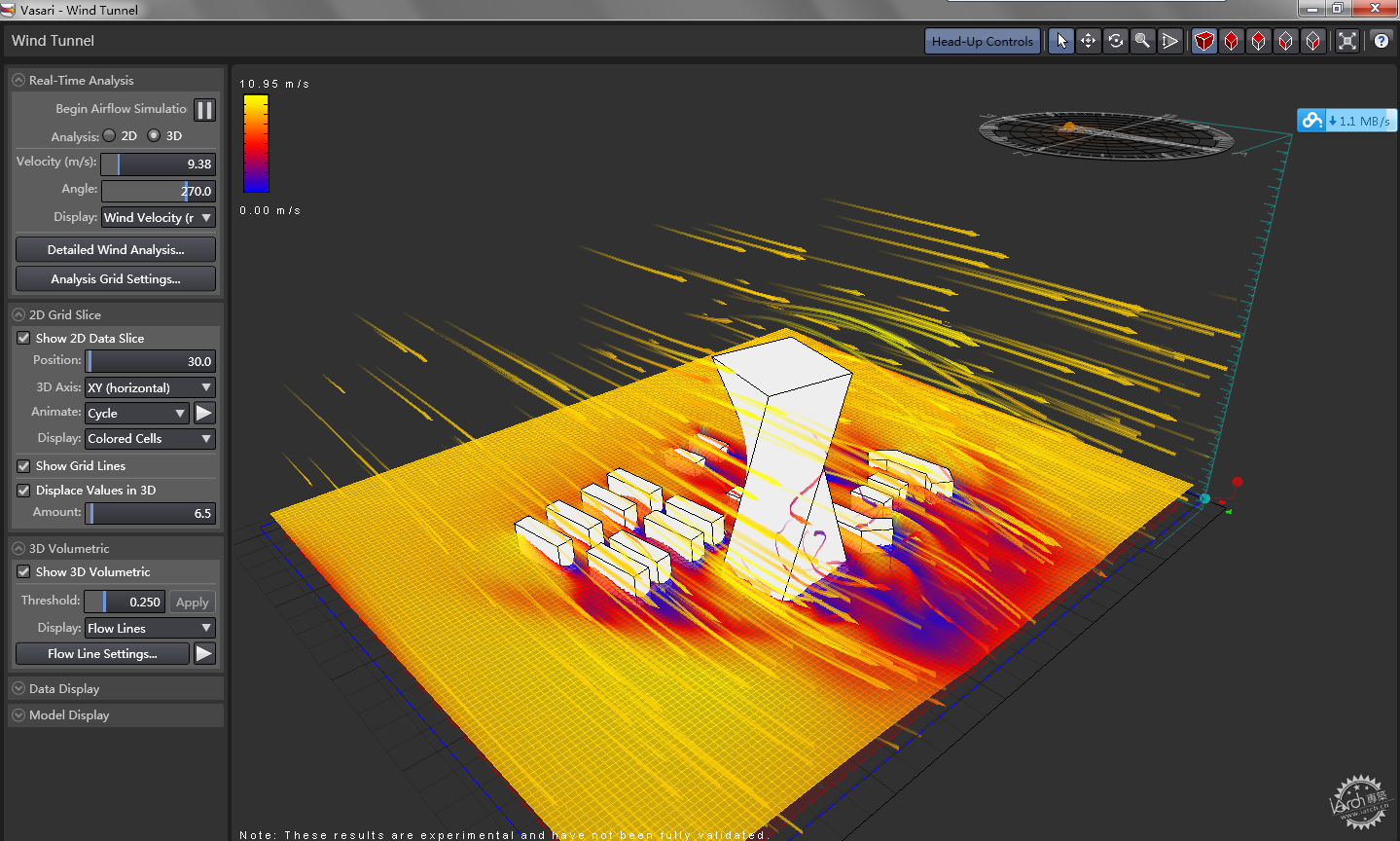Click the cyan axis handle ball
This screenshot has width=1400, height=841.
(1204, 498)
